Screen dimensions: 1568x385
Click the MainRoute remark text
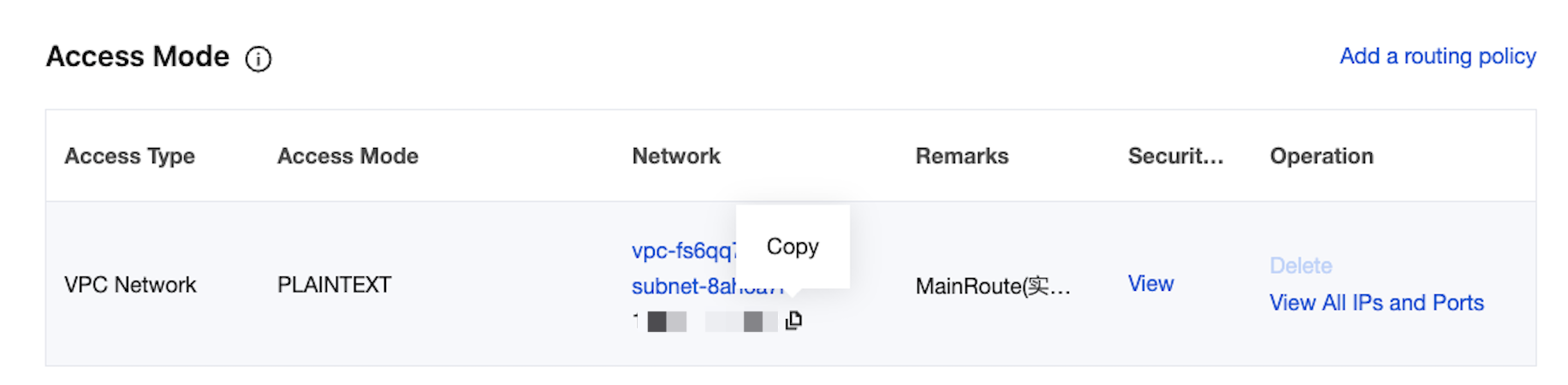[x=992, y=286]
